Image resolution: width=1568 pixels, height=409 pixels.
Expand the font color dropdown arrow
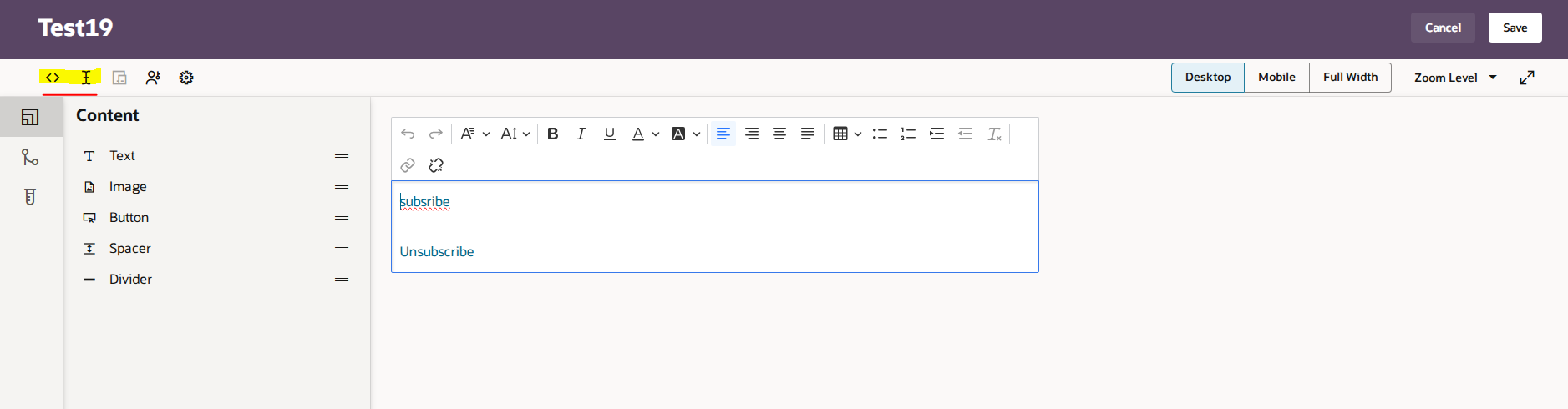(656, 134)
